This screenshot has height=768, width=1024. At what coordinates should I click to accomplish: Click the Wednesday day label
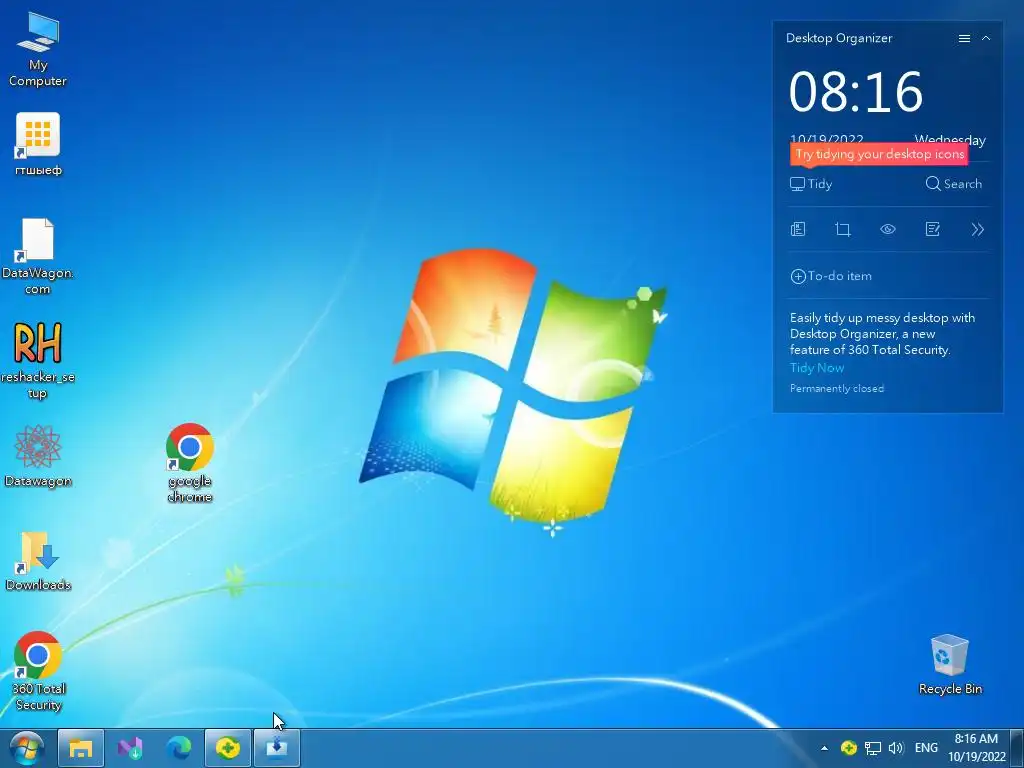950,139
